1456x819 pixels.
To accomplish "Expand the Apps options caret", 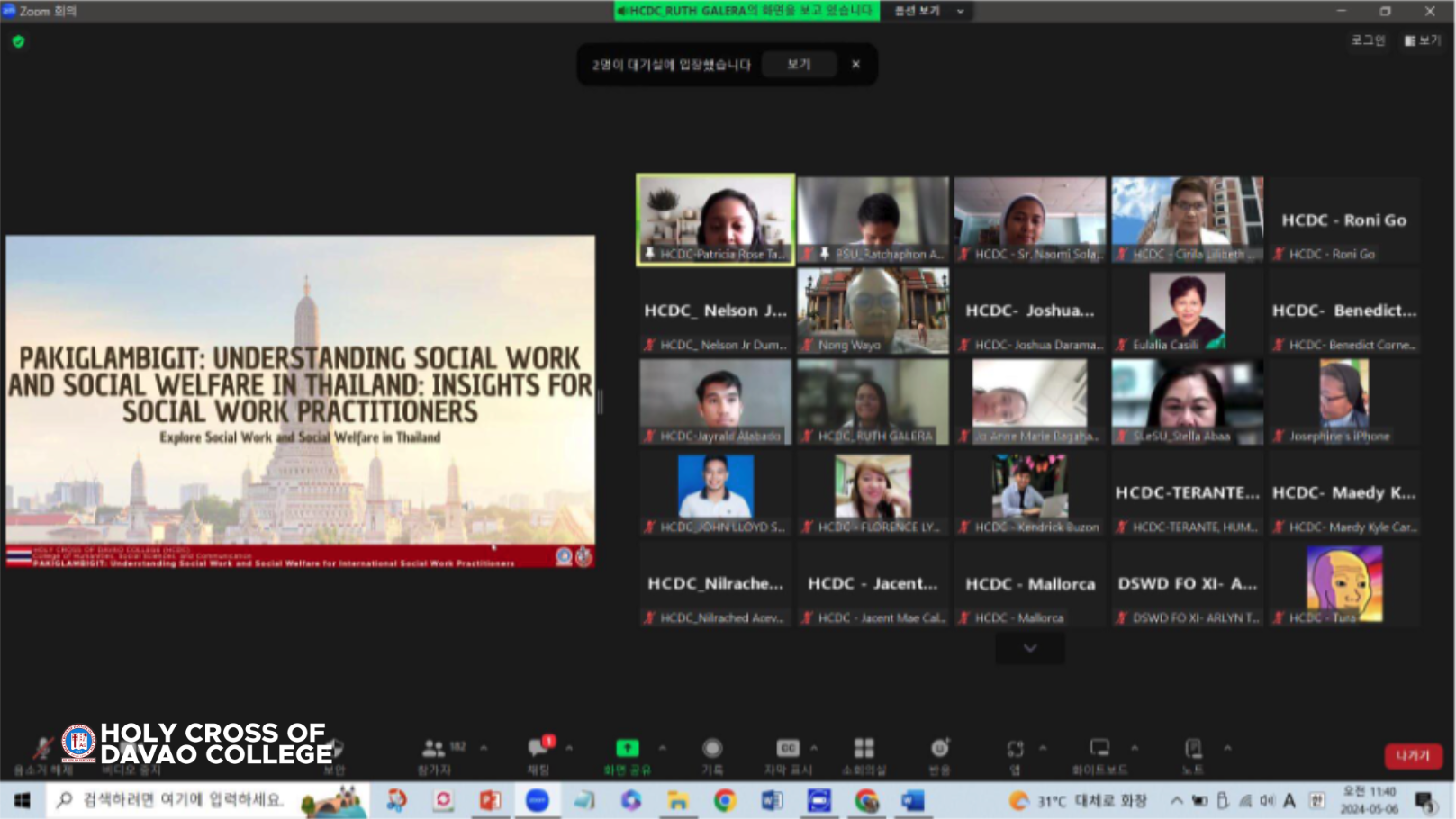I will tap(1043, 748).
